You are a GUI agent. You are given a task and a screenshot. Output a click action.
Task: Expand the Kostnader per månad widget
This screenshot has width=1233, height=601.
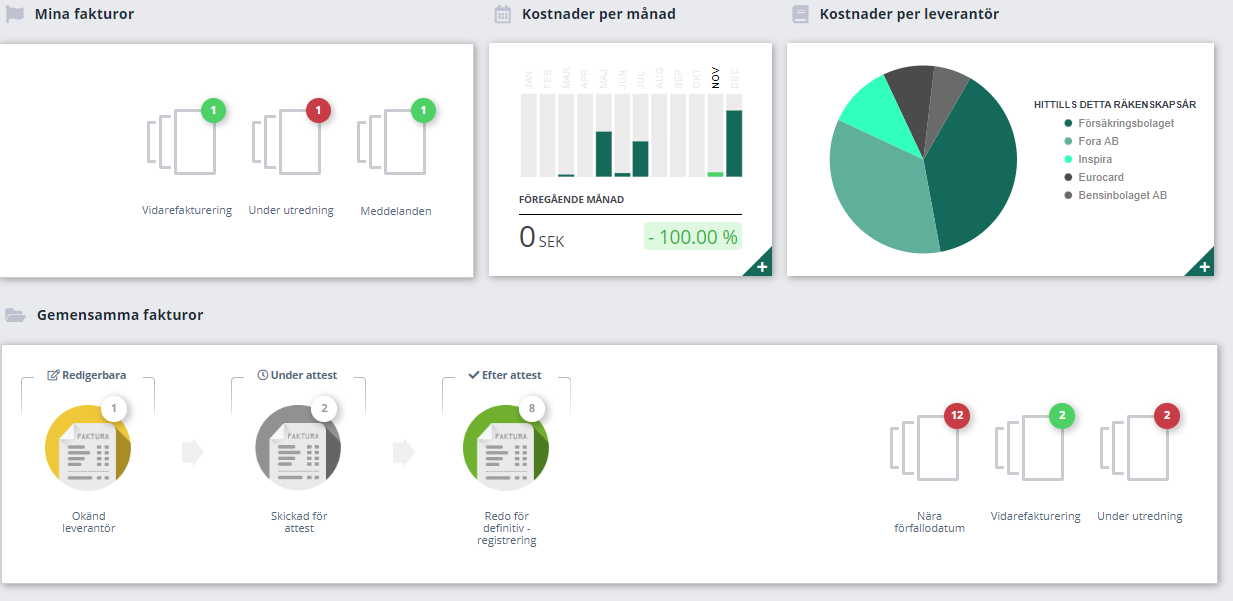click(x=762, y=266)
